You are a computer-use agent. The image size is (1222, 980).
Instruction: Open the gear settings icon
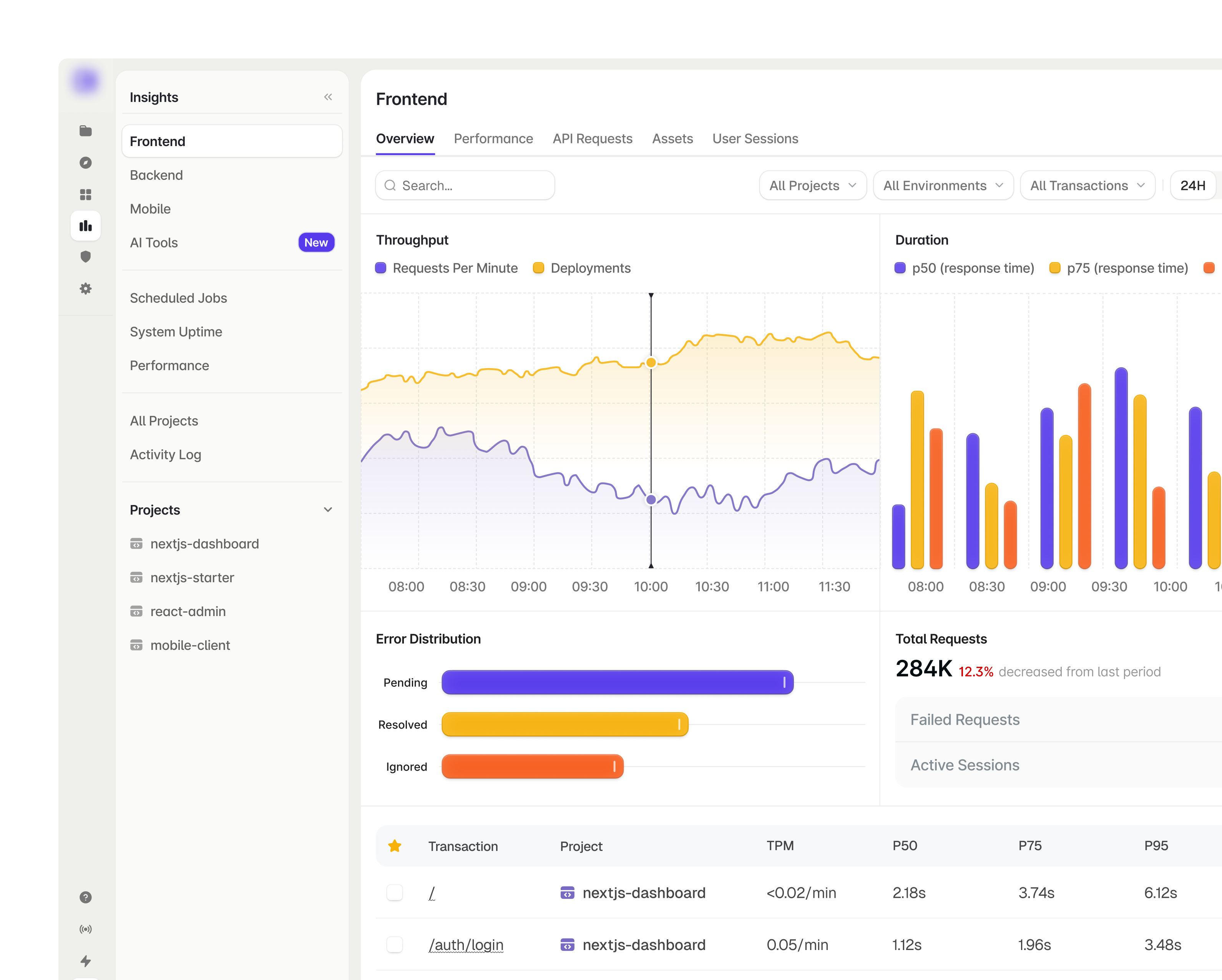click(86, 289)
